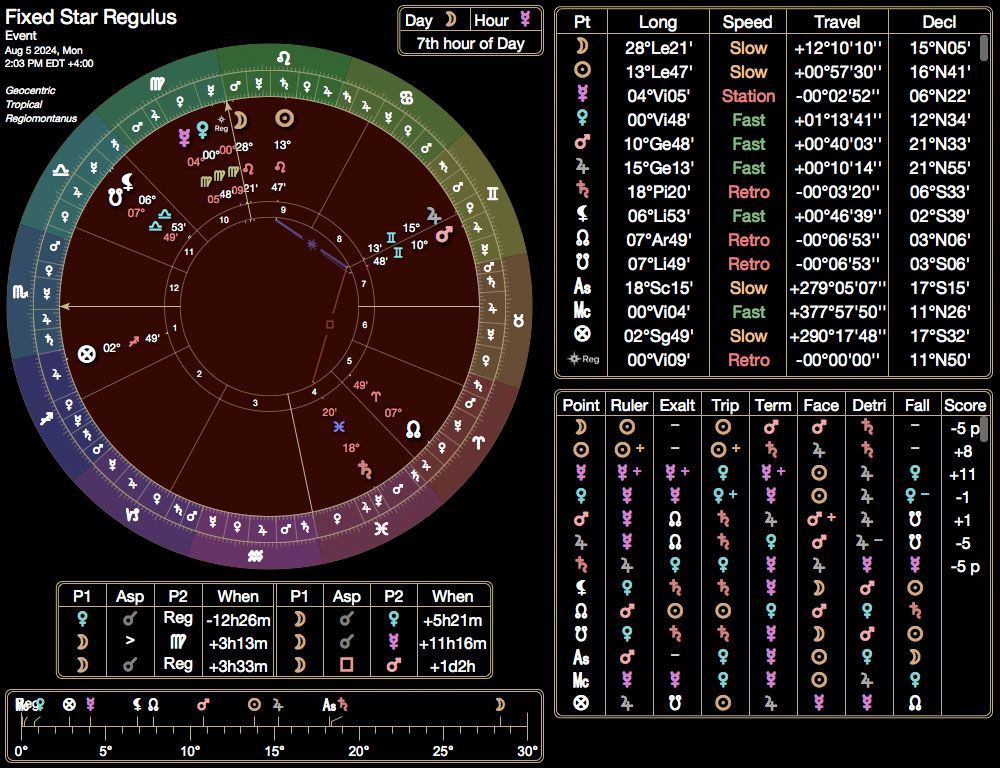Click the Capricorn sign on the outer zodiac ring
1000x768 pixels.
click(x=133, y=513)
